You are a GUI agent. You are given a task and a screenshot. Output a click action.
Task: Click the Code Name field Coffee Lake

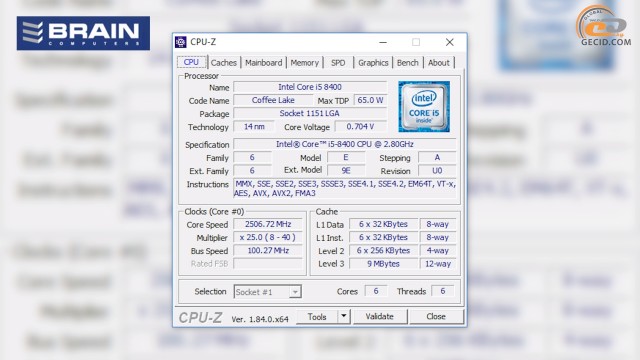tap(273, 100)
